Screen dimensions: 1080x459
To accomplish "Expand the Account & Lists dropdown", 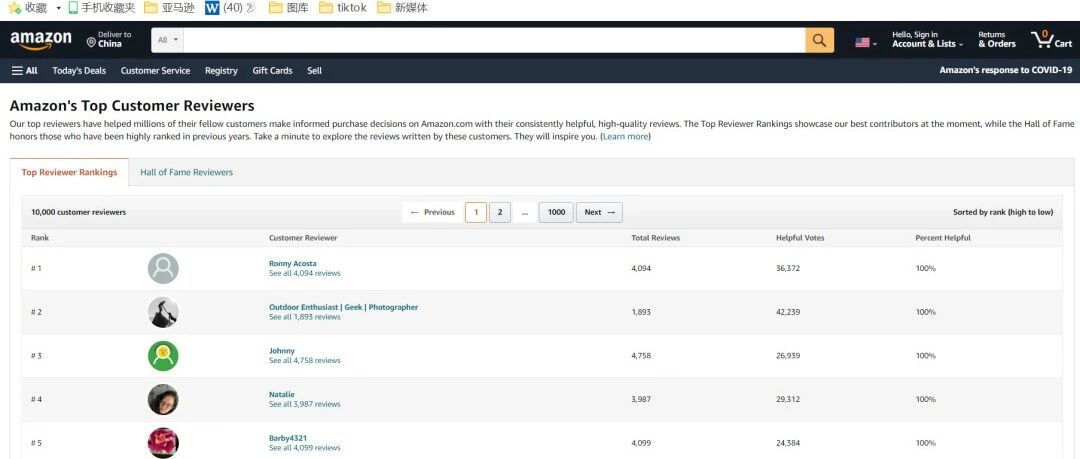I will click(927, 39).
